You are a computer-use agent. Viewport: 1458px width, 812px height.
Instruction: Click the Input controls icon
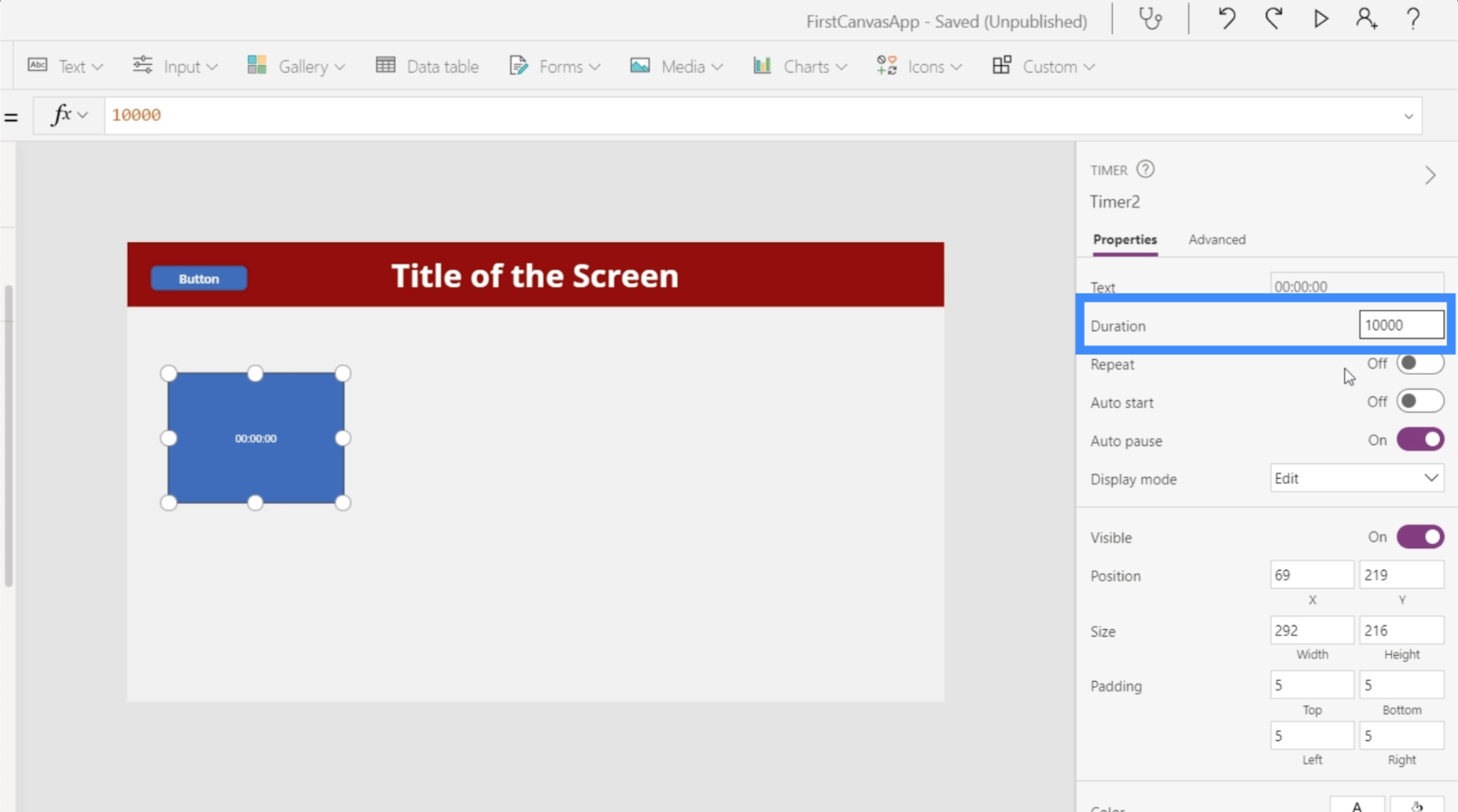(142, 65)
